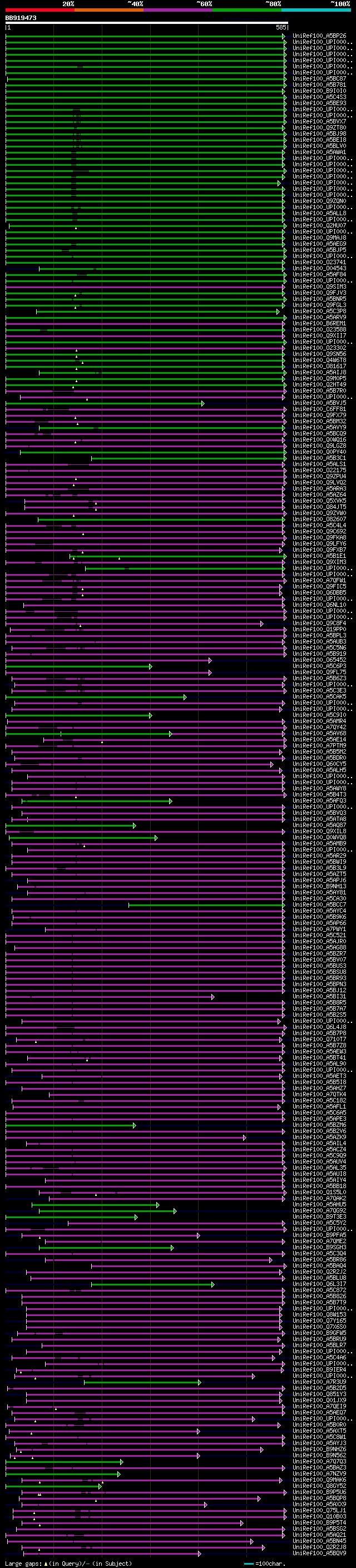Click the UniRef100_Q9ZPU4 entry

(x=319, y=477)
